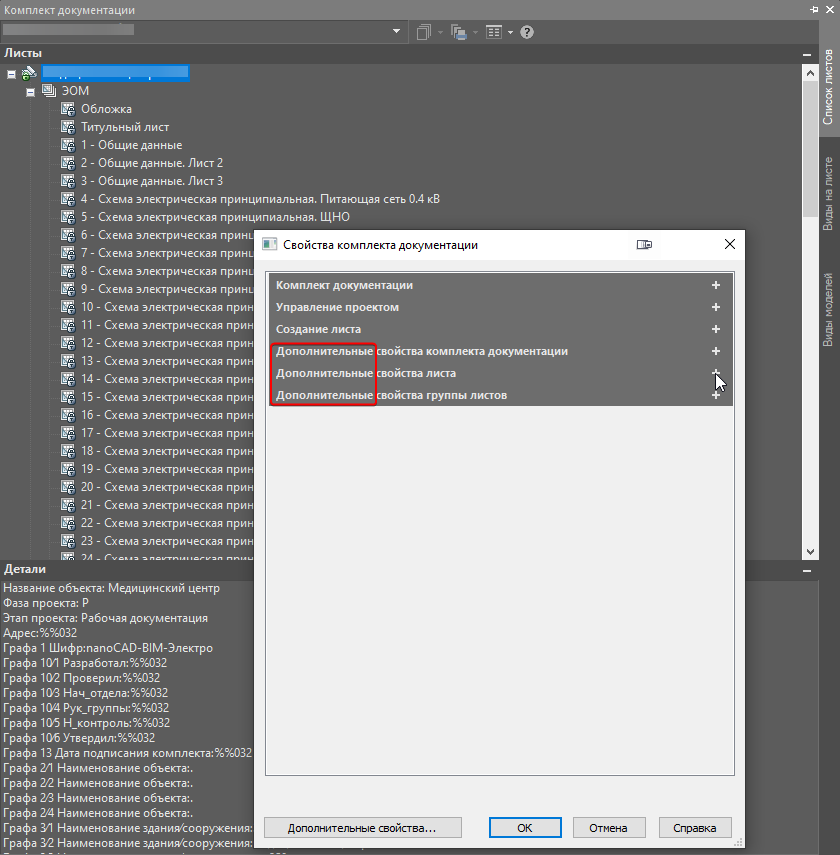
Task: Collapse the Листы panel with minus
Action: [807, 55]
